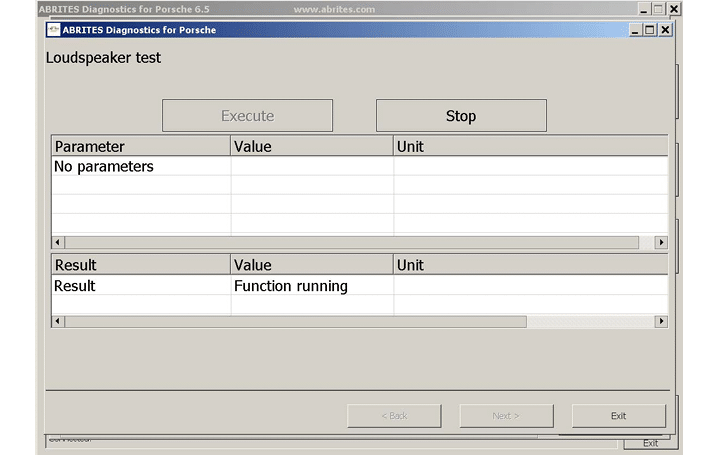The image size is (719, 455).
Task: Close the ABRITES Diagnostics for Porsche dialog
Action: [666, 30]
